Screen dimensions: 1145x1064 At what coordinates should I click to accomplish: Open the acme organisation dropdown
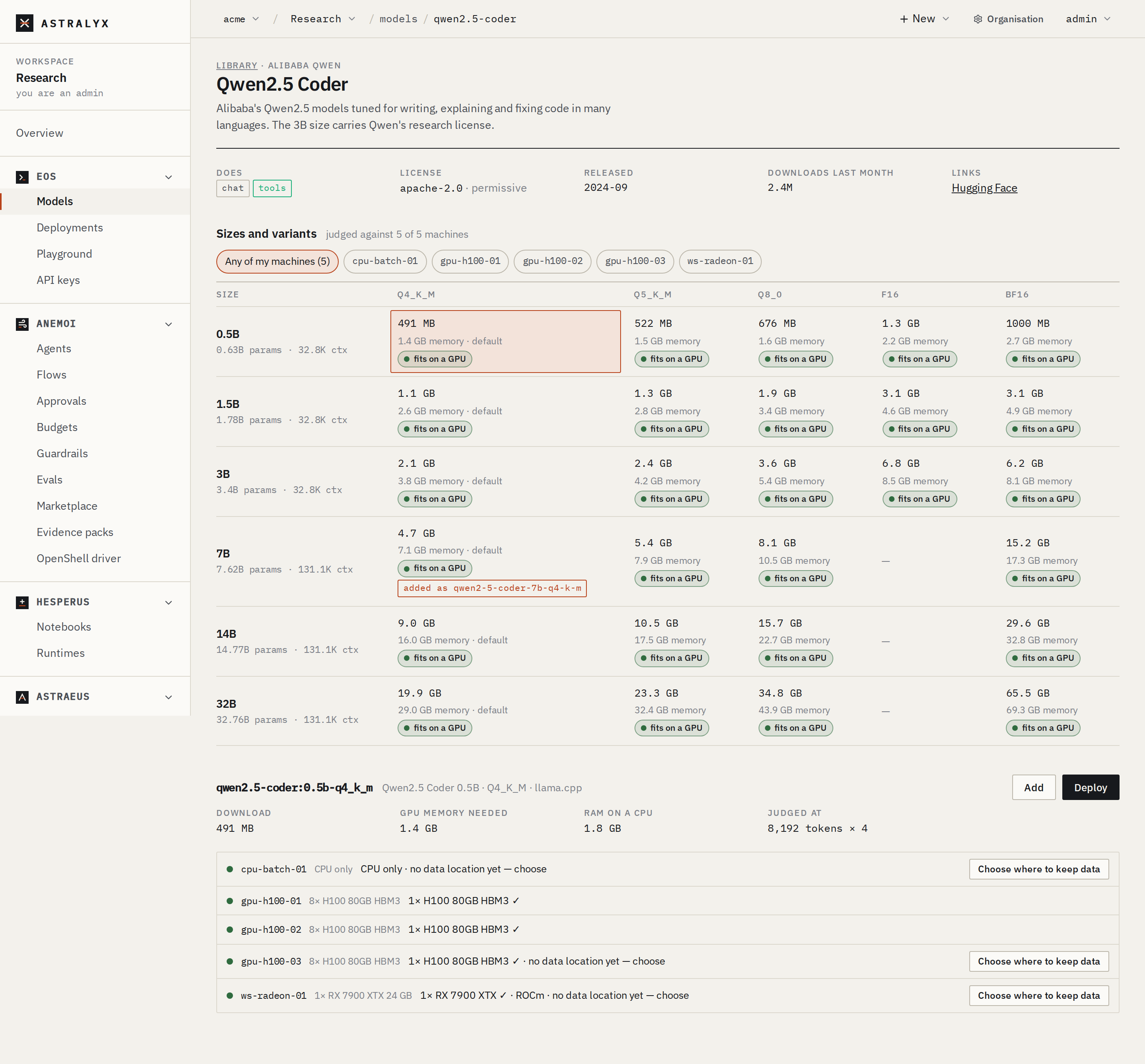[241, 19]
